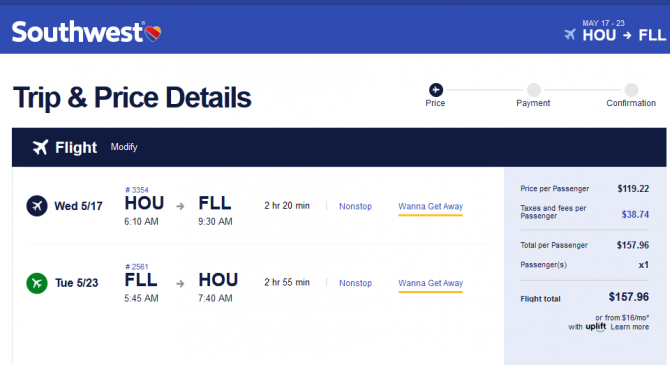Click the green returning flight icon Tue 5/23
Image resolution: width=670 pixels, height=365 pixels.
tap(37, 283)
